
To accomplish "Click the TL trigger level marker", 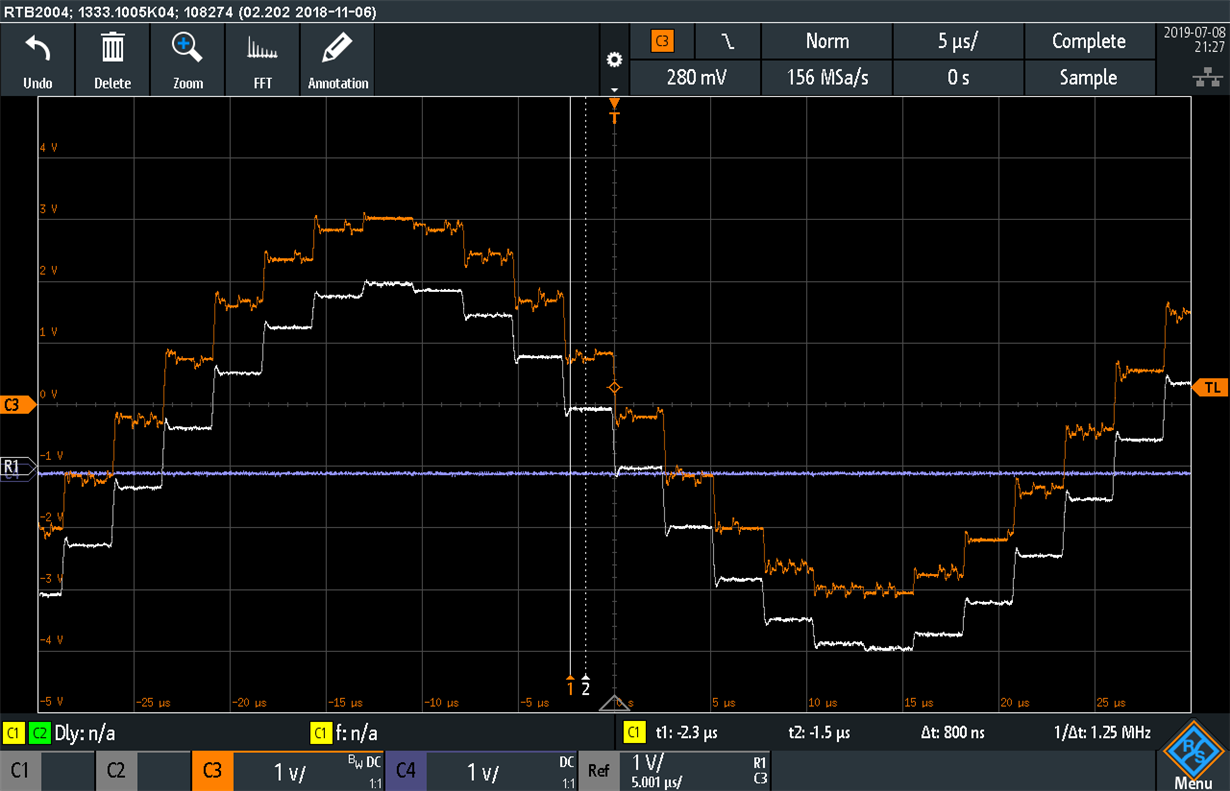I will tap(1210, 387).
